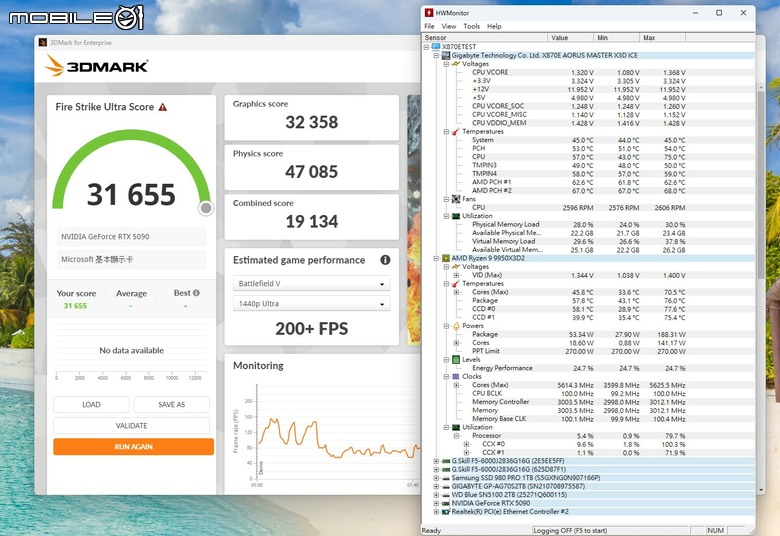
Task: Open the Tools menu in HWMonitor
Action: (471, 26)
